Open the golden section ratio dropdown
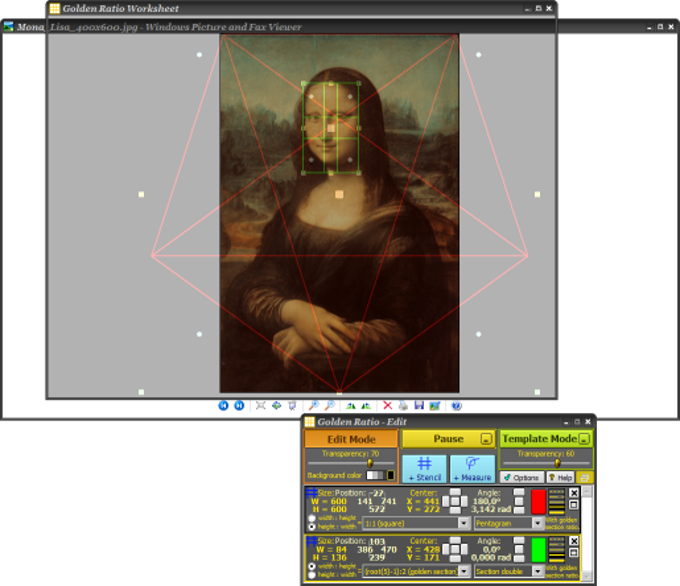The height and width of the screenshot is (586, 680). 464,571
